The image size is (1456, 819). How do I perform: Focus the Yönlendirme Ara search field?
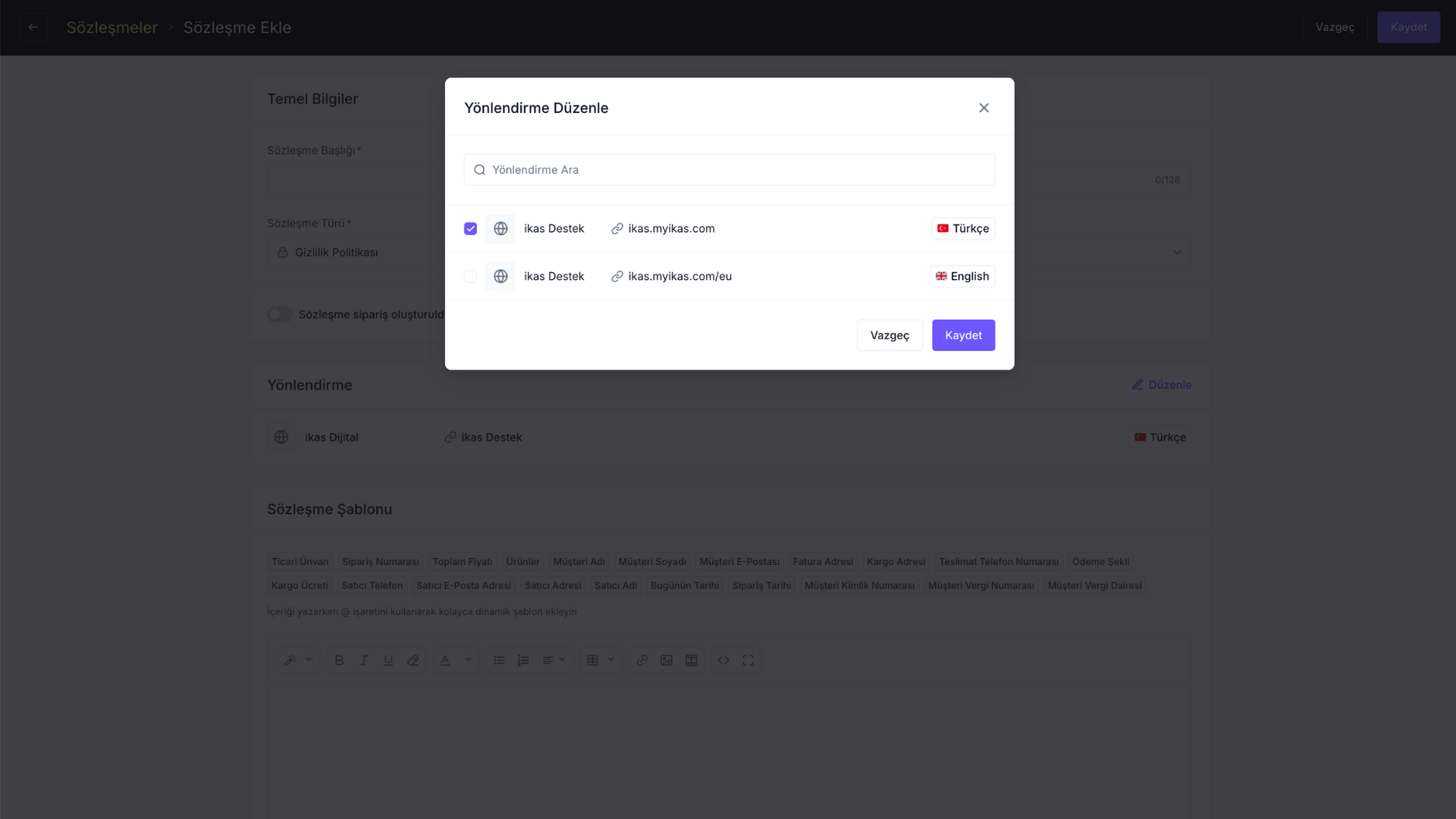[730, 170]
